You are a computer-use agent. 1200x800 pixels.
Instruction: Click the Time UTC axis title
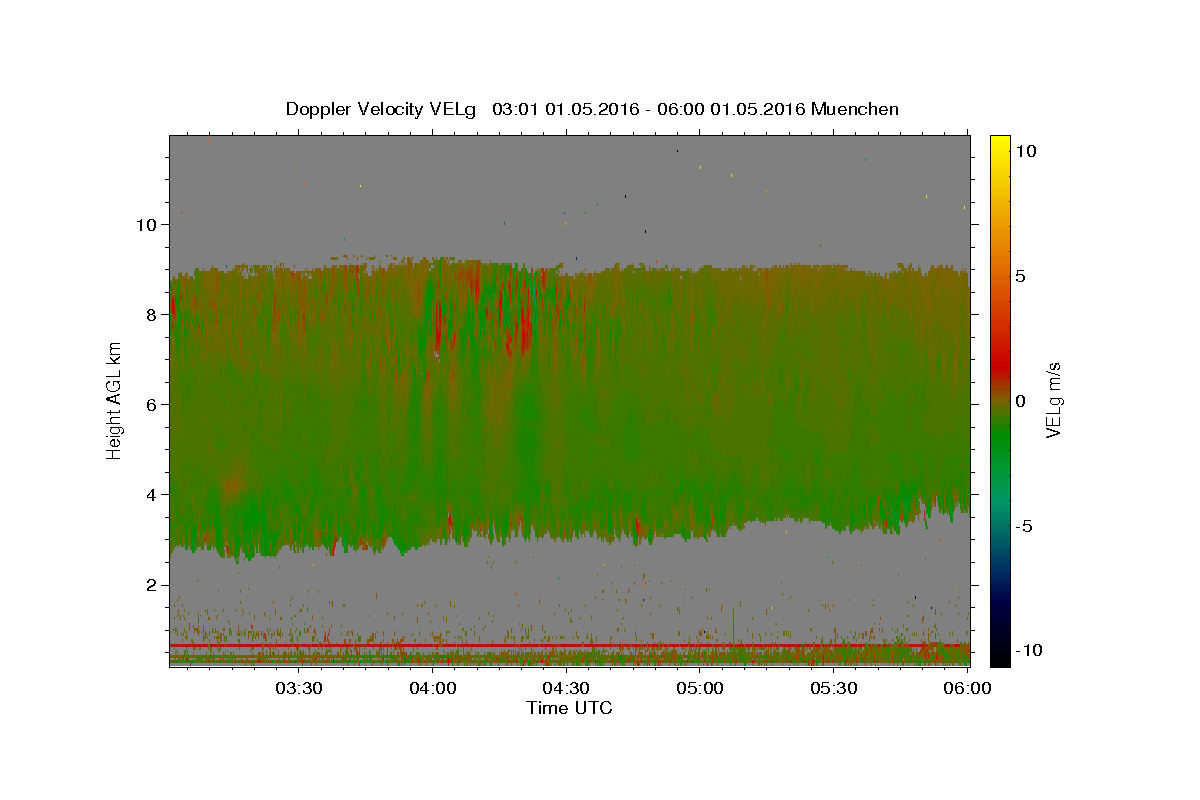click(569, 708)
